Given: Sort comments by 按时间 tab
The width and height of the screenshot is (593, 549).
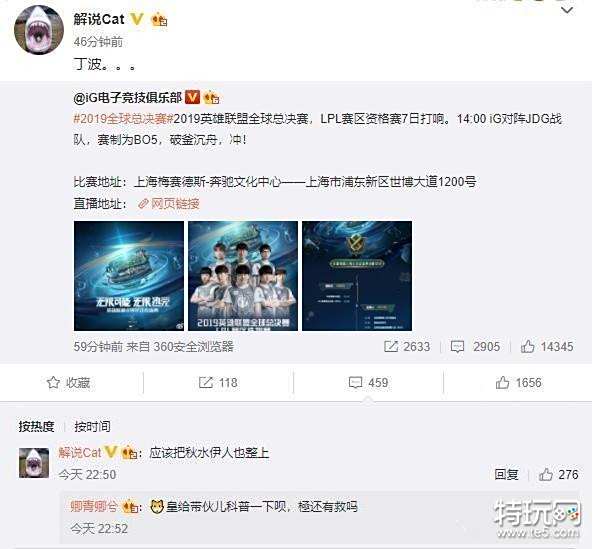Looking at the screenshot, I should (92, 426).
